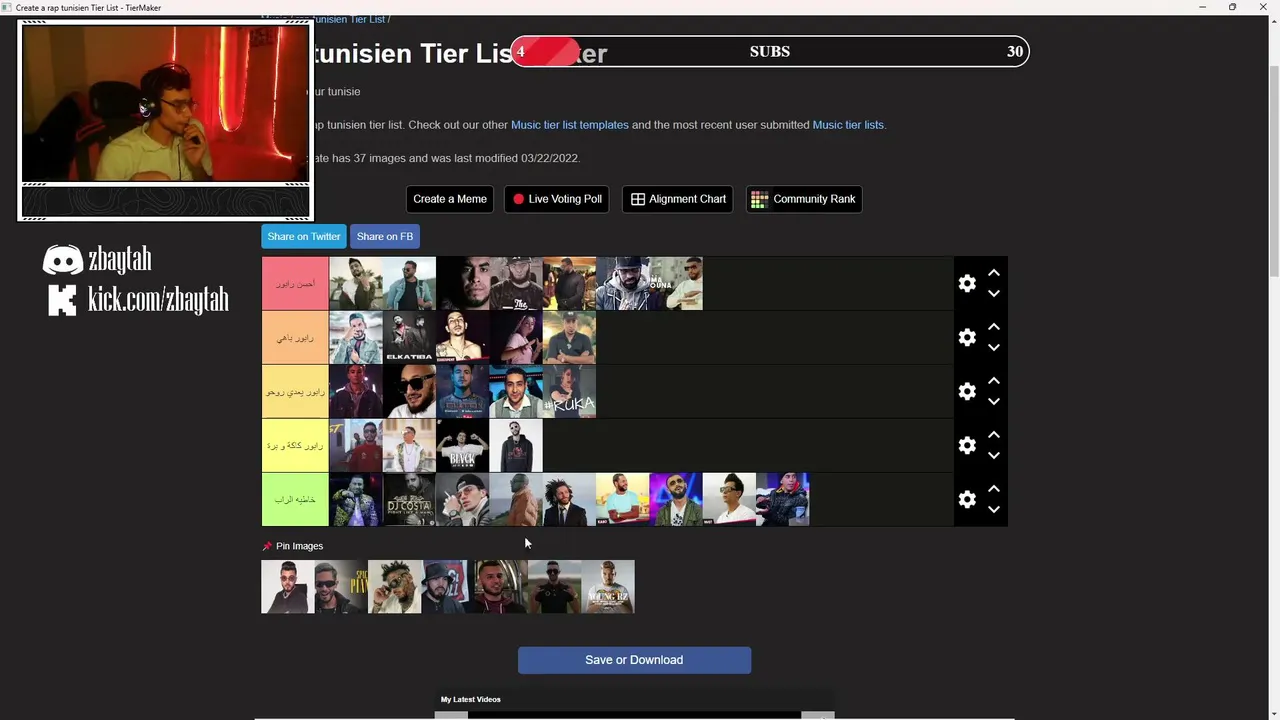Open the Music tier list templates link

[570, 125]
